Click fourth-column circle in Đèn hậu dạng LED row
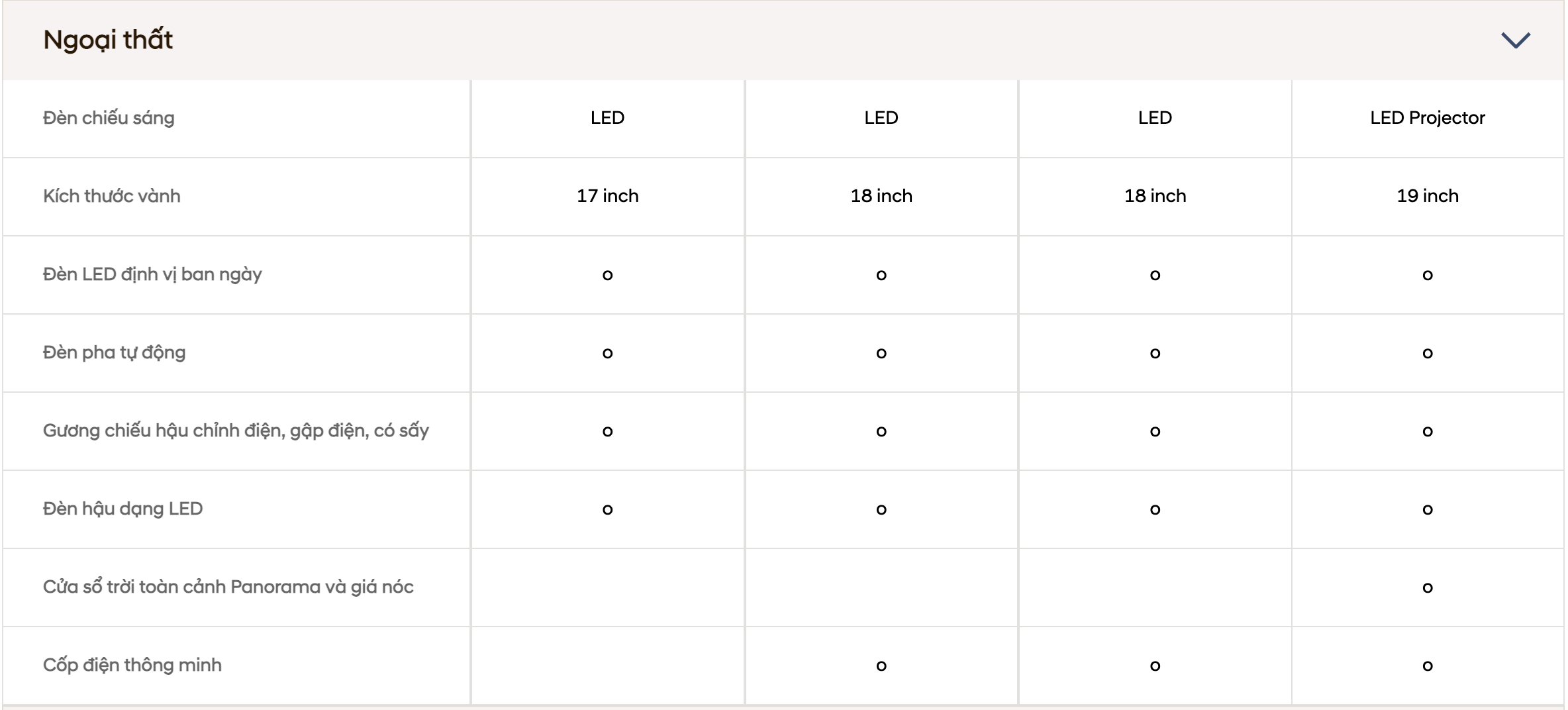Screen dimensions: 1568x710 tap(1427, 509)
